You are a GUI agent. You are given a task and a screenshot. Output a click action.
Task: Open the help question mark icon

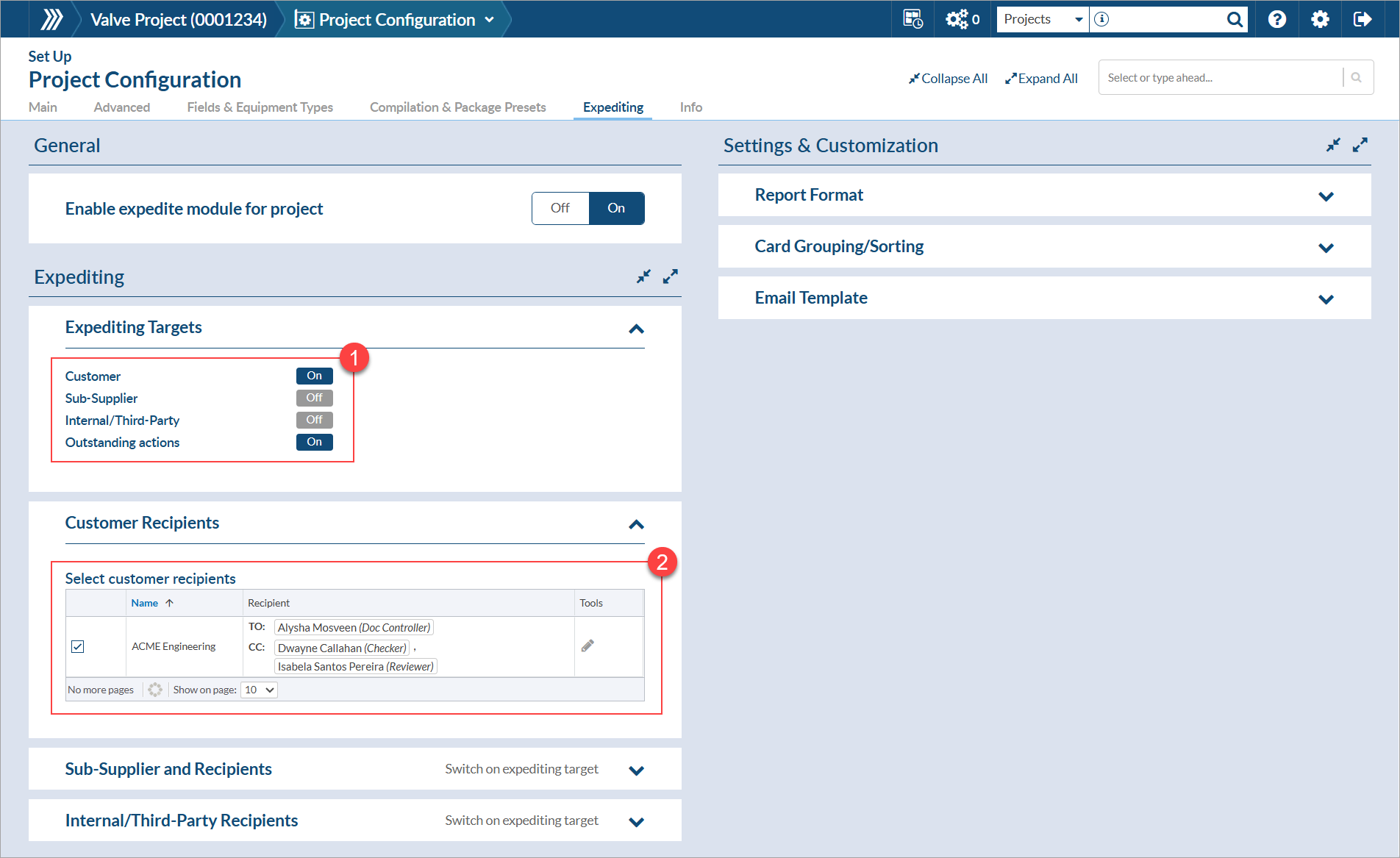coord(1277,19)
